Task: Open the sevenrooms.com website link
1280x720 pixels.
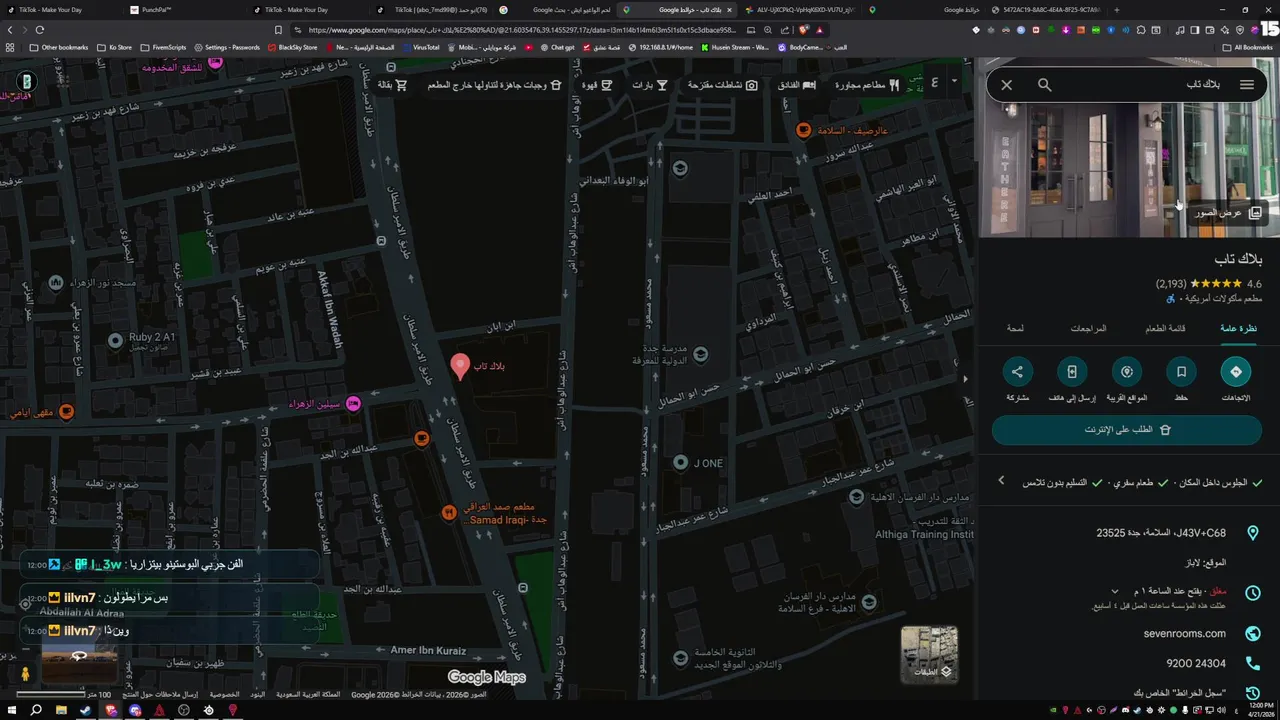Action: point(1184,633)
